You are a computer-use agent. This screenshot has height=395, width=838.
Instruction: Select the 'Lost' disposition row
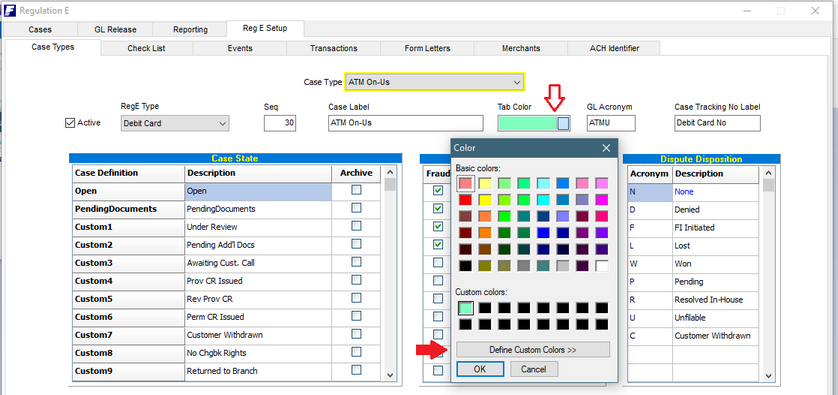tap(693, 246)
